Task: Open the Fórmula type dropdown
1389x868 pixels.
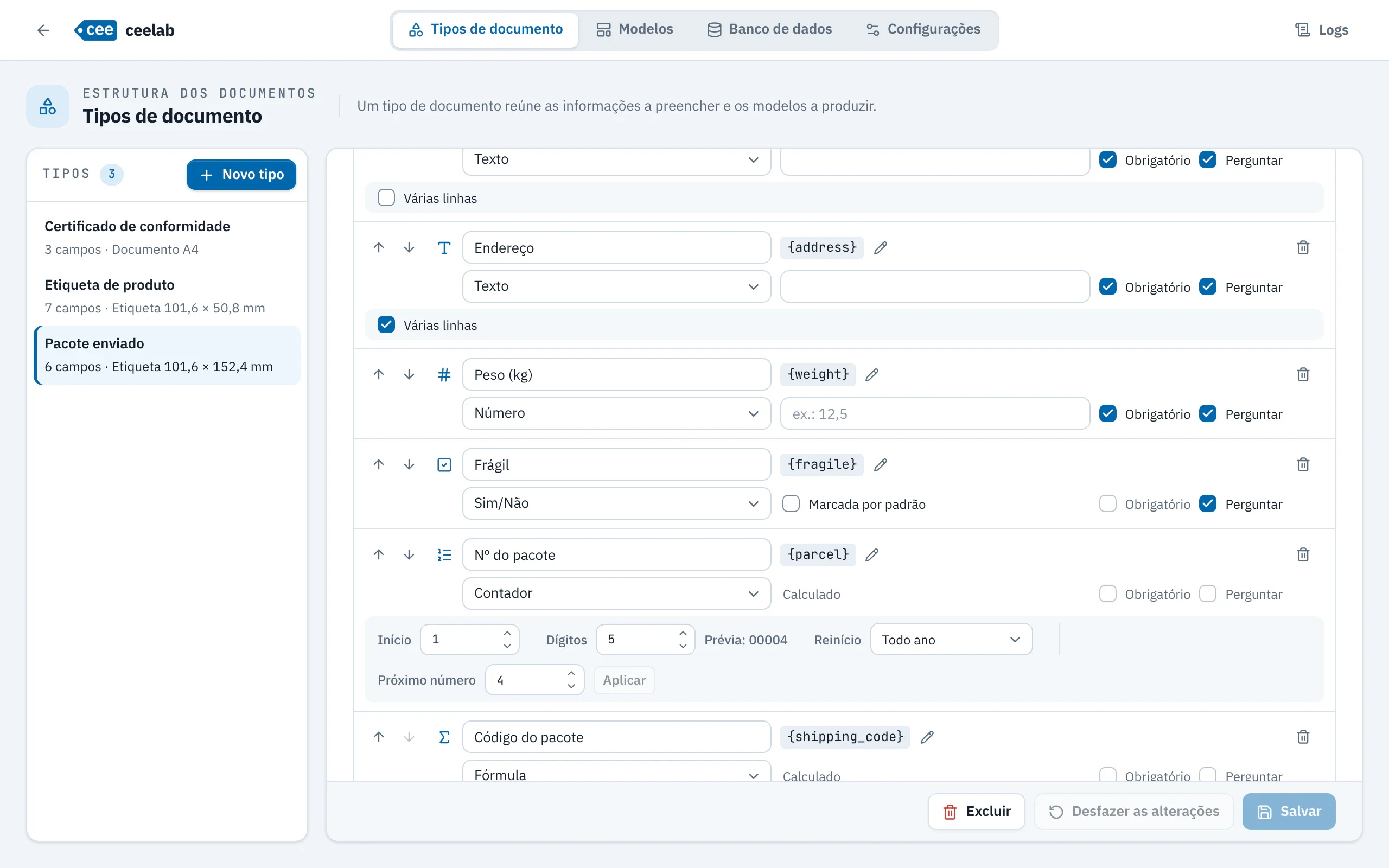Action: pos(616,771)
